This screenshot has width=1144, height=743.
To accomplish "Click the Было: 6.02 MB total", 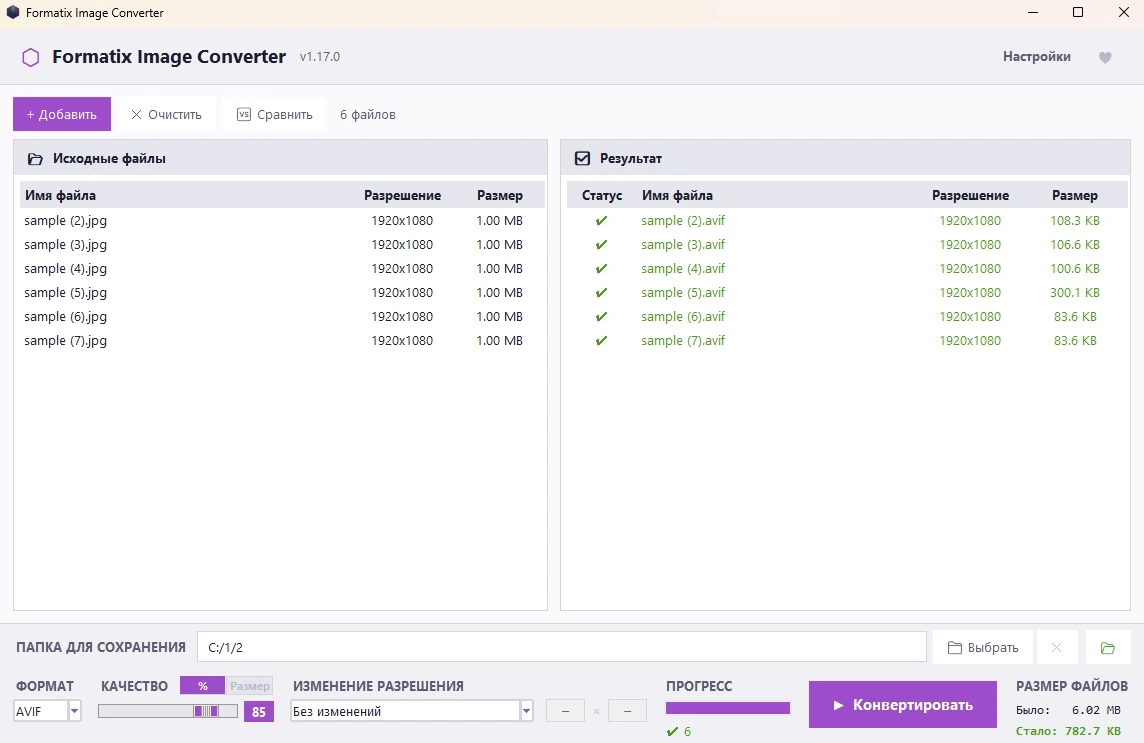I will click(1068, 709).
